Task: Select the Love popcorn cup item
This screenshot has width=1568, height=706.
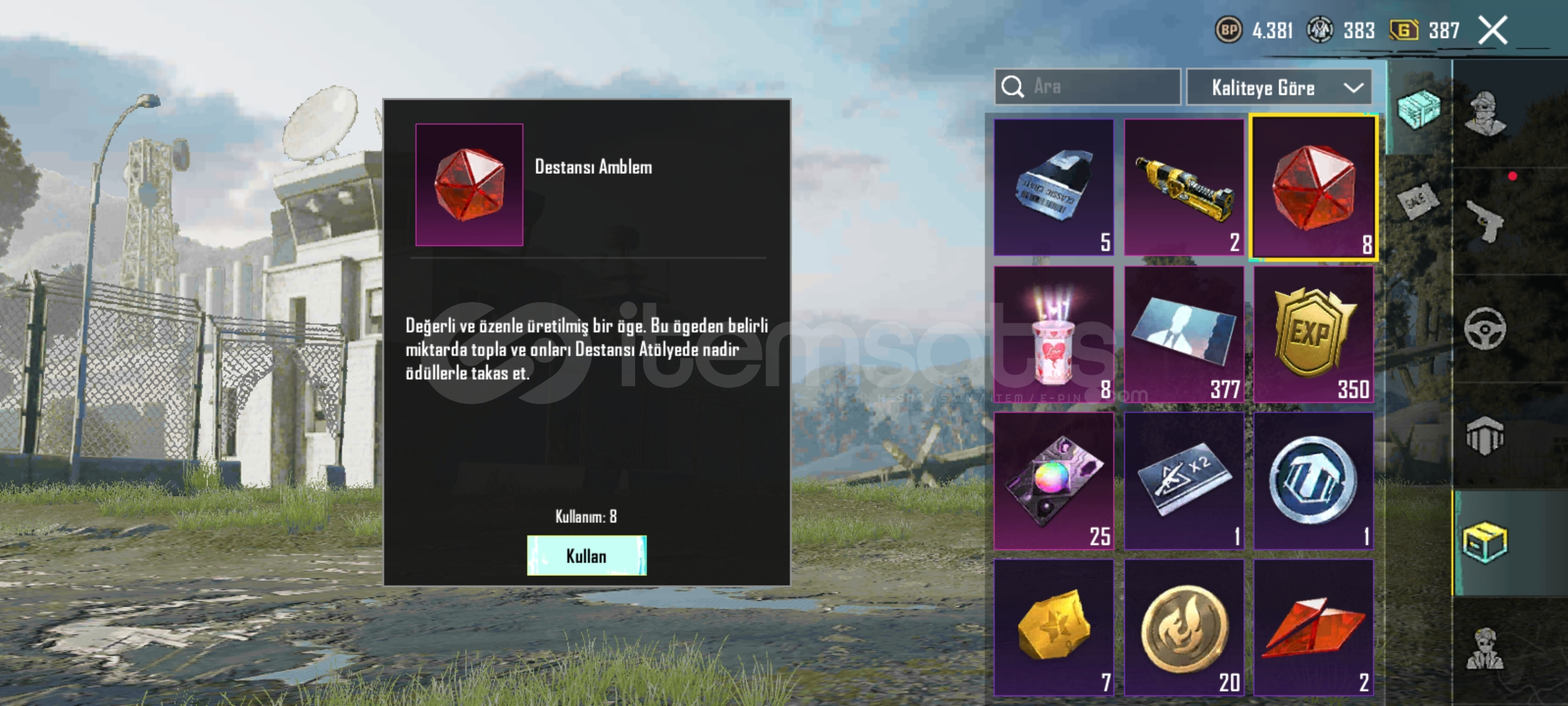Action: (1054, 334)
